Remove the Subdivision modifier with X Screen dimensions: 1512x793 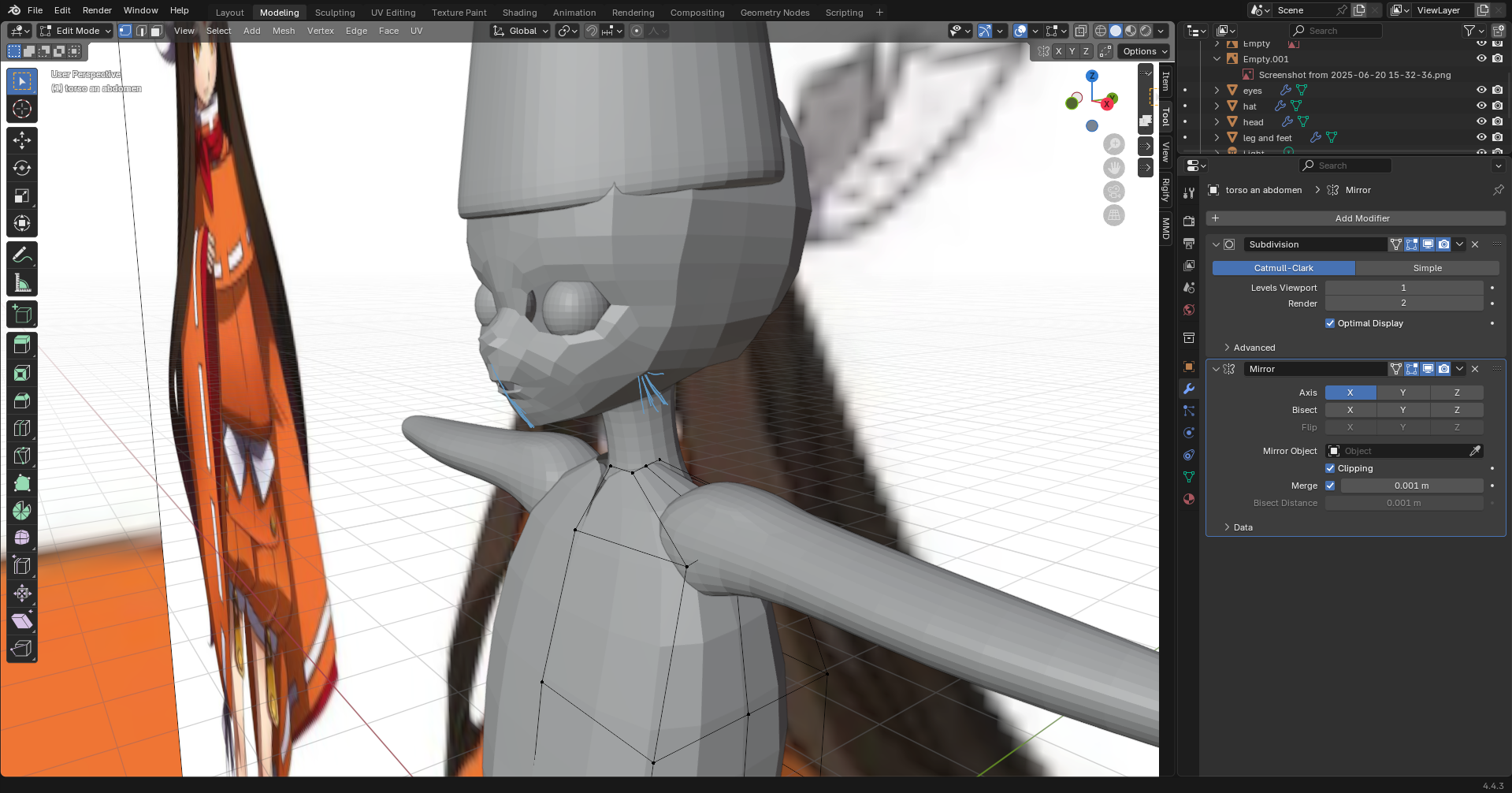1475,244
